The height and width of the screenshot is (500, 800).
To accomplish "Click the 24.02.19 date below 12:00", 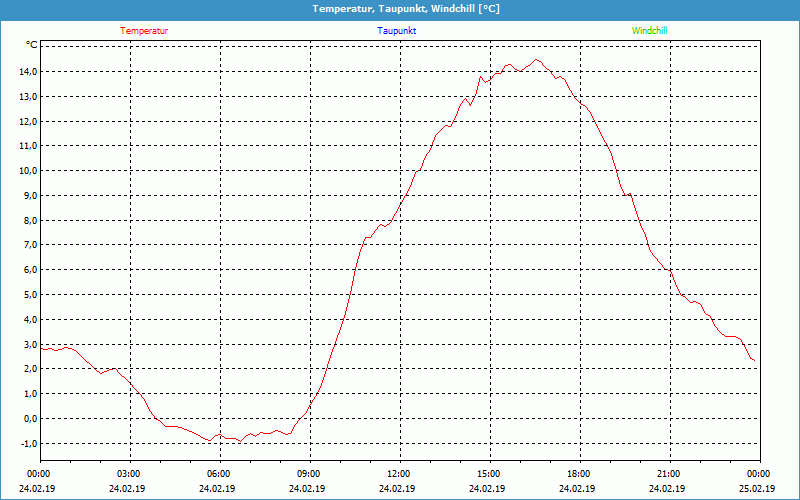I will 398,489.
